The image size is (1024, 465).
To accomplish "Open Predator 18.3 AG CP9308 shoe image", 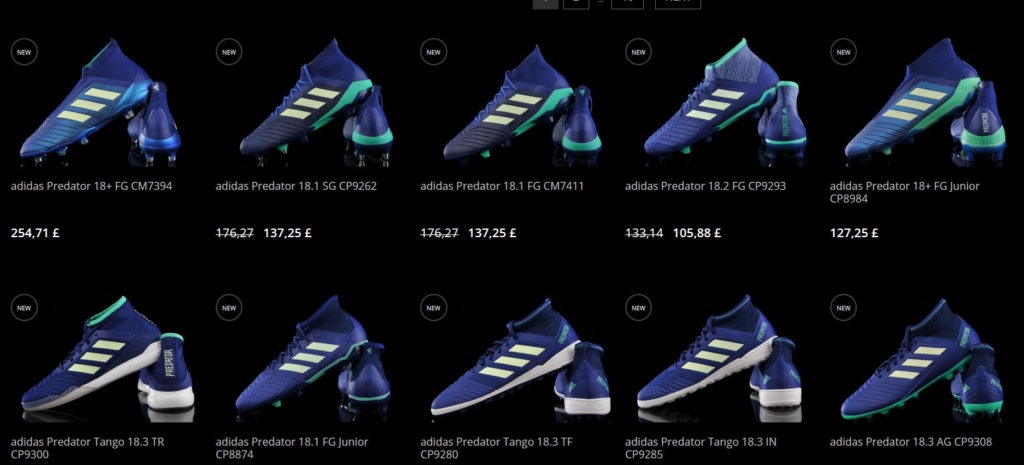I will [x=921, y=359].
